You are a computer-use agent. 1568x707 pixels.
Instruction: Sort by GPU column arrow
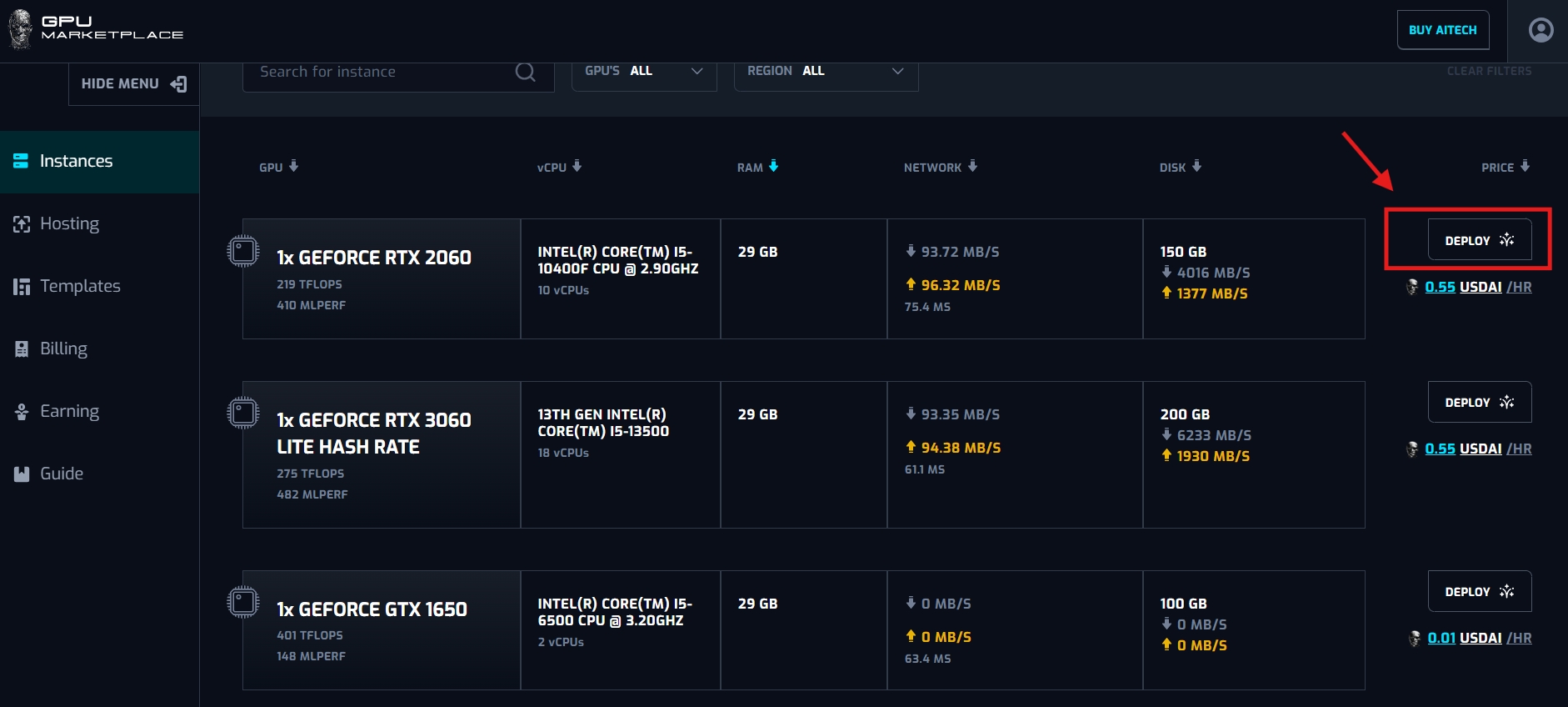(x=293, y=166)
